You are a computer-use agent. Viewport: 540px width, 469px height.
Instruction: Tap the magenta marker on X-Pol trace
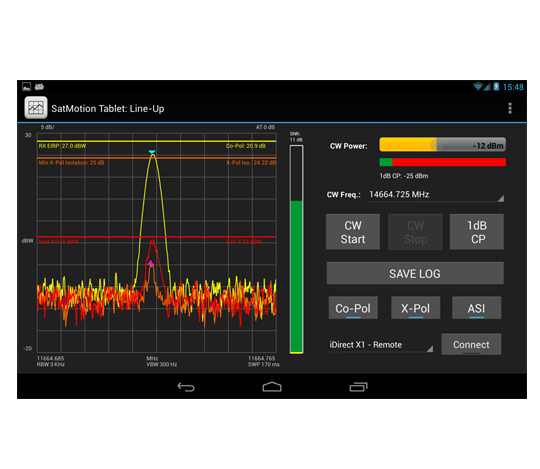coord(150,263)
